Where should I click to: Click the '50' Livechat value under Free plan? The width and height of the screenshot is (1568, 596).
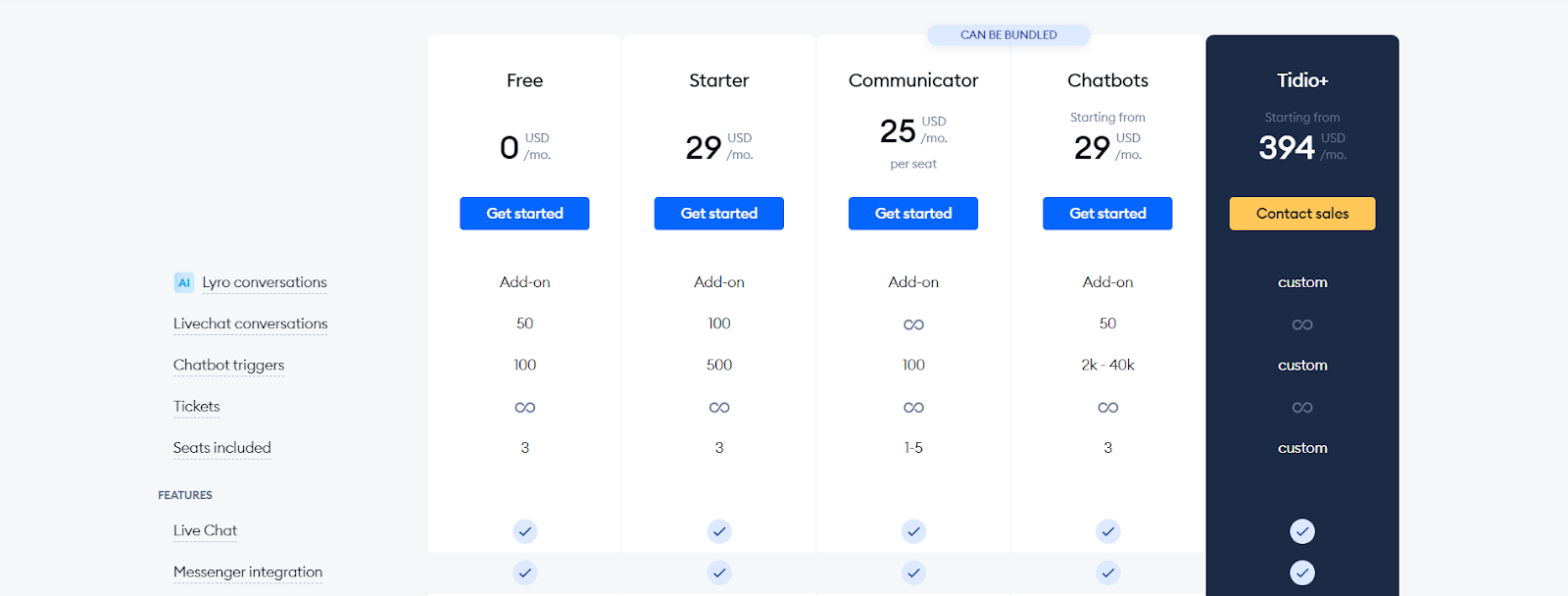pos(525,323)
